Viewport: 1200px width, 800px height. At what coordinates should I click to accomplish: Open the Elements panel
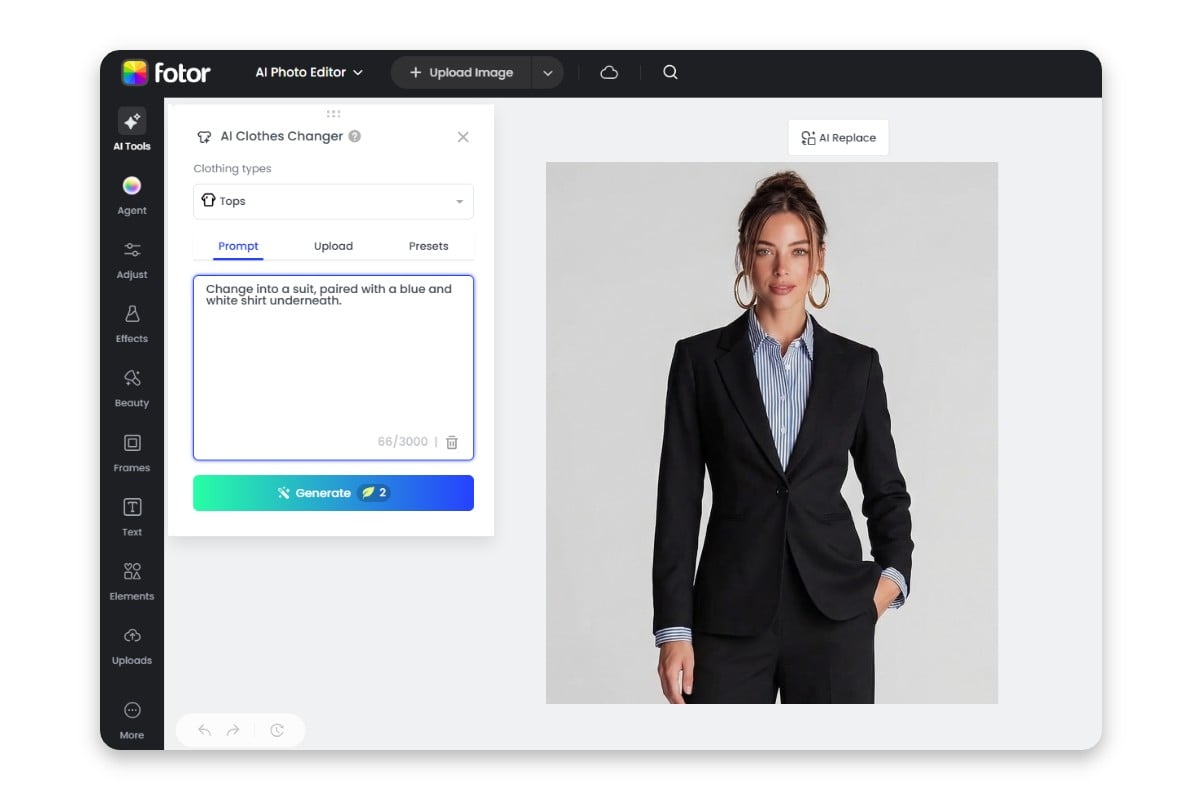tap(131, 581)
